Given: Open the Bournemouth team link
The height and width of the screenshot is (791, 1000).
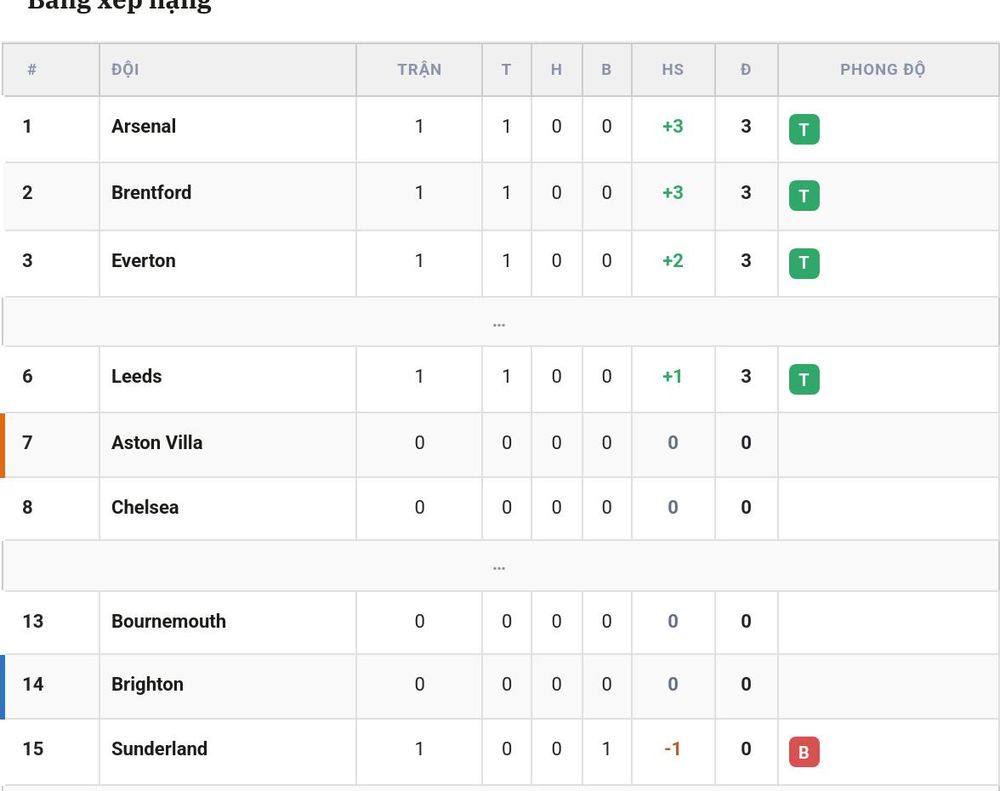Looking at the screenshot, I should (x=168, y=621).
